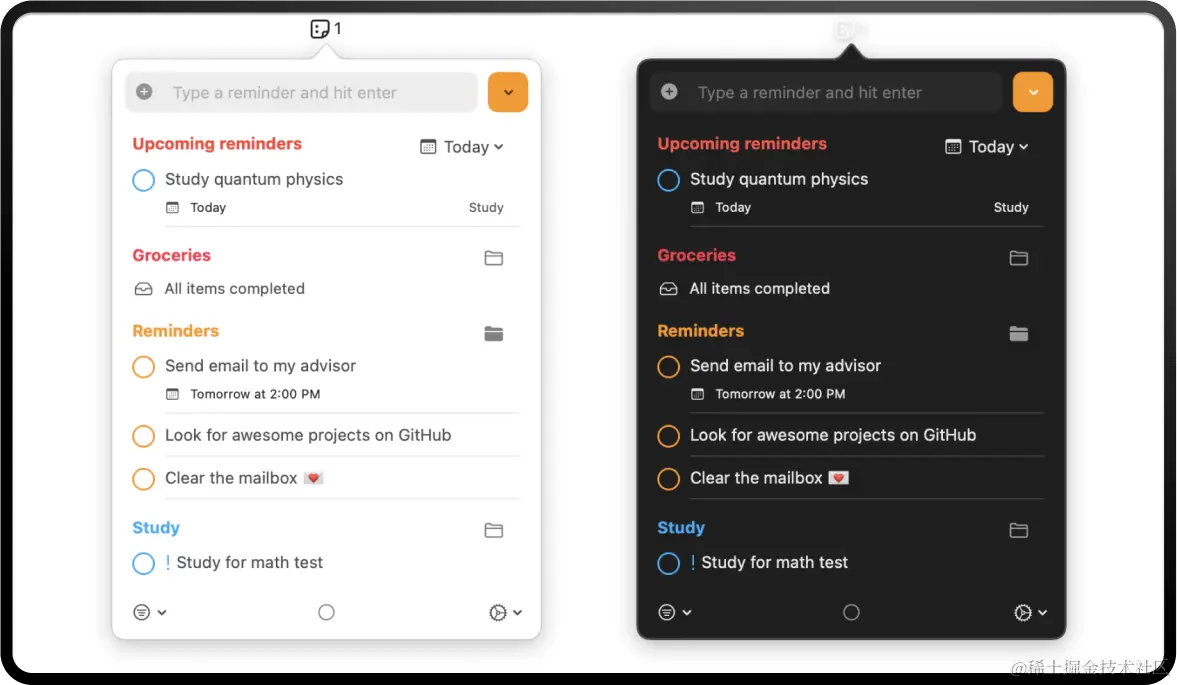
Task: Click Study folder icon in dark panel
Action: (x=1019, y=530)
